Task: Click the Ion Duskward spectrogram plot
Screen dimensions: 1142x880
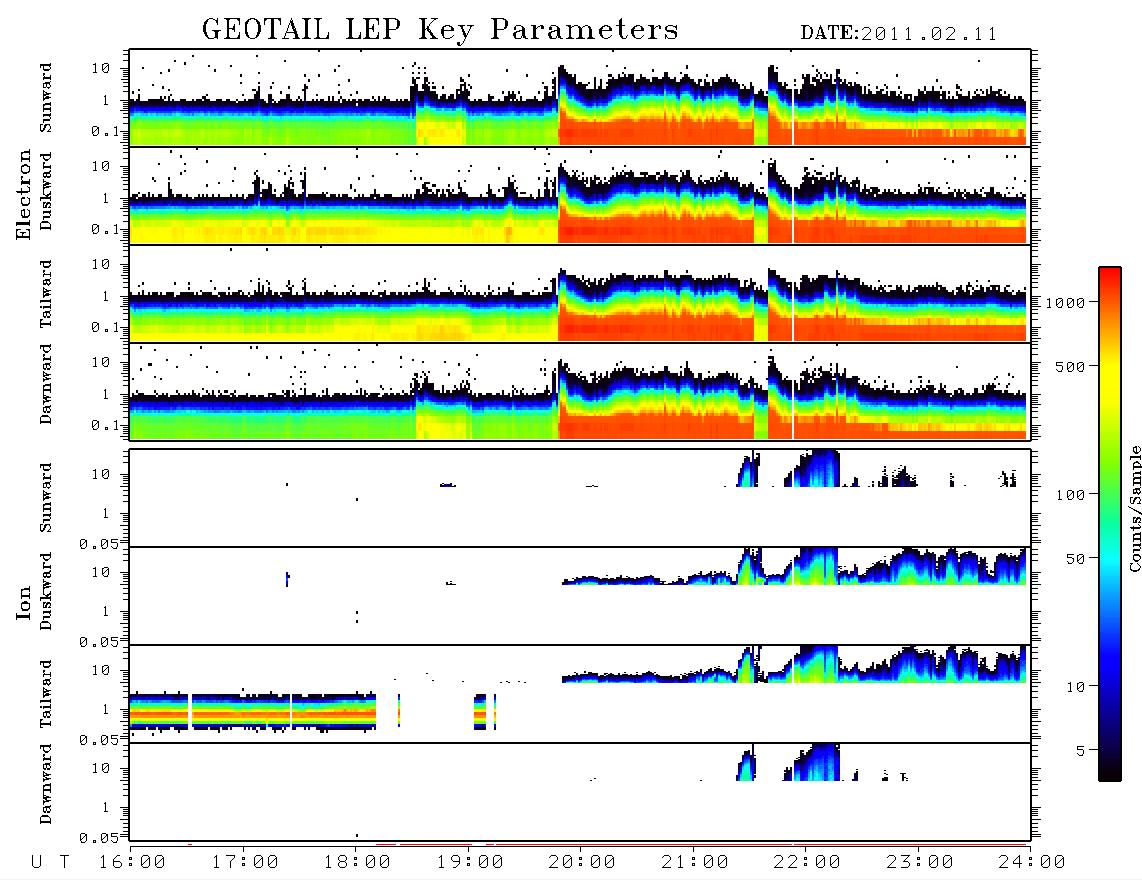Action: 580,596
